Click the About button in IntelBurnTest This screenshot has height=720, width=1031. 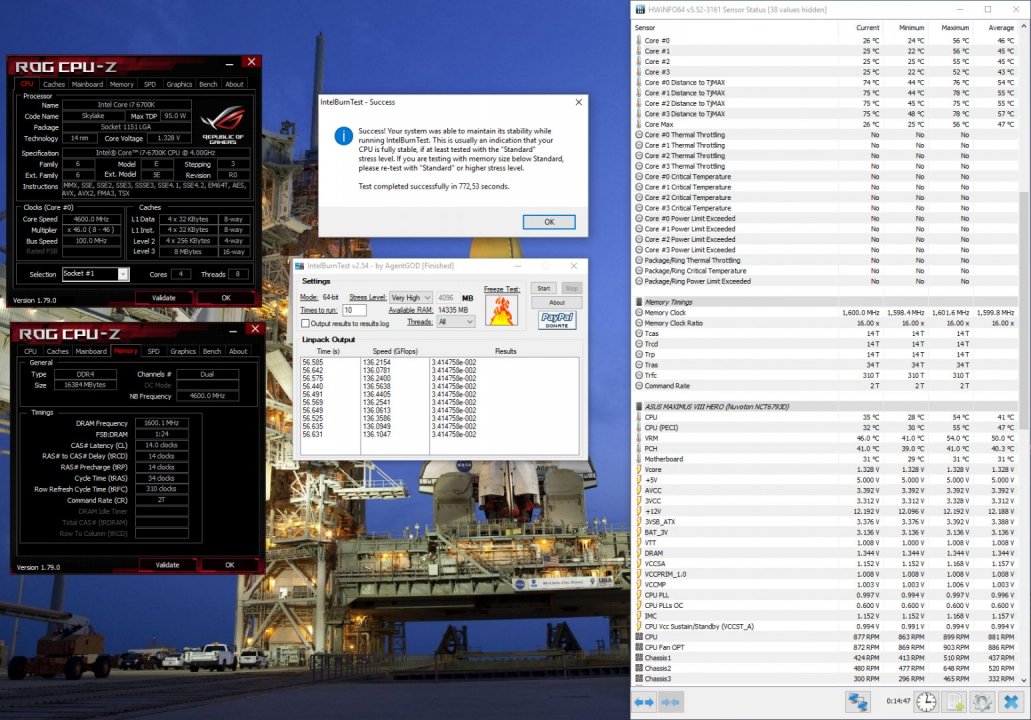(x=557, y=302)
